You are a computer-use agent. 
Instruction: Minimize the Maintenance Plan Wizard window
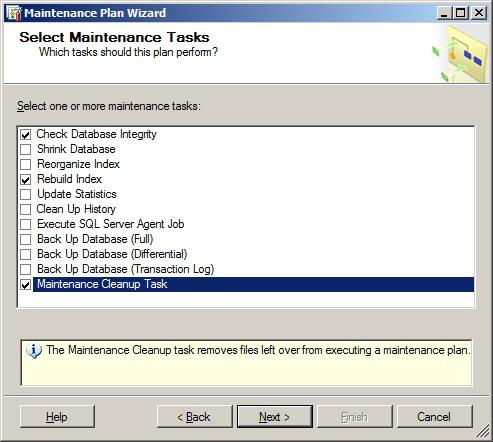(444, 13)
